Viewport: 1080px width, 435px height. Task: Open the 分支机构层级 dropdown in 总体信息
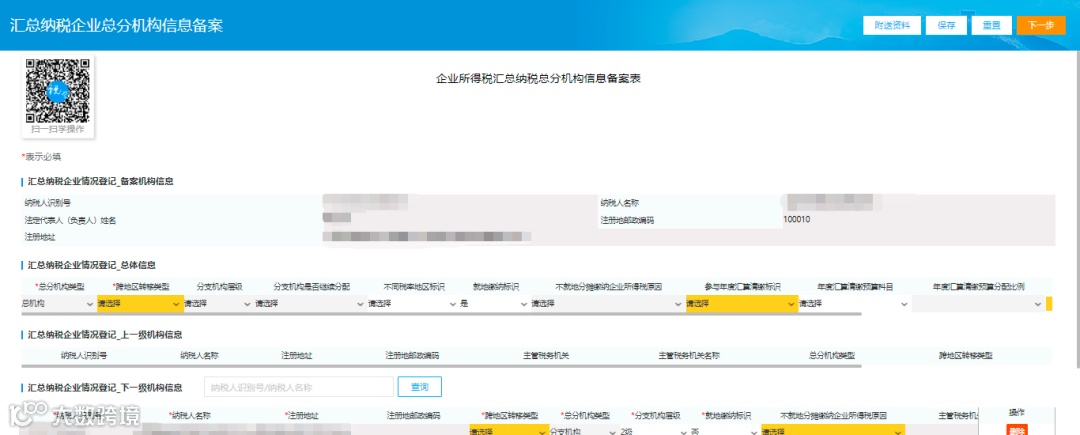click(217, 304)
